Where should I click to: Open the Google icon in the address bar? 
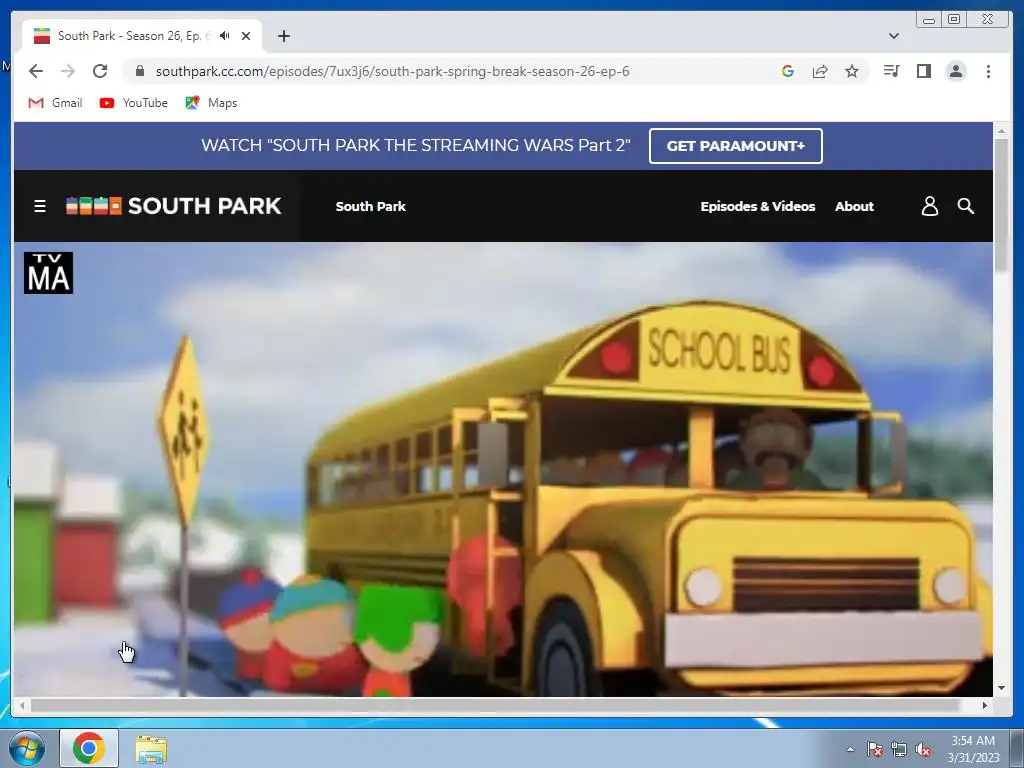[788, 71]
